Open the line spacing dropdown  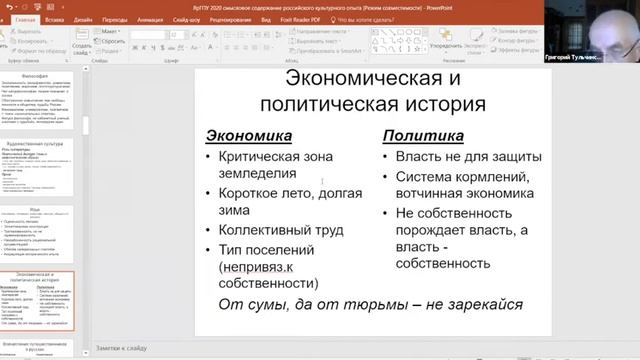(x=280, y=36)
